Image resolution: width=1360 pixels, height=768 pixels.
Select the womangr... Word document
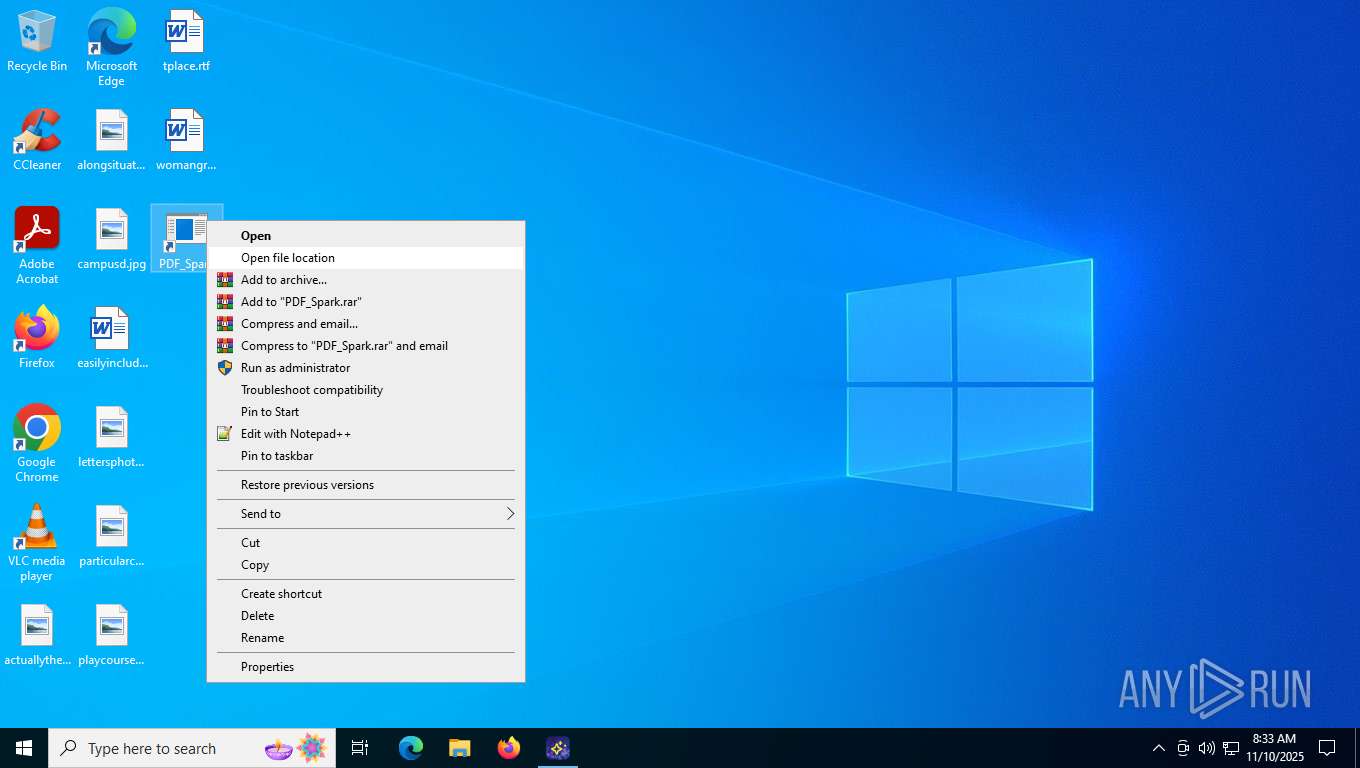coord(186,140)
